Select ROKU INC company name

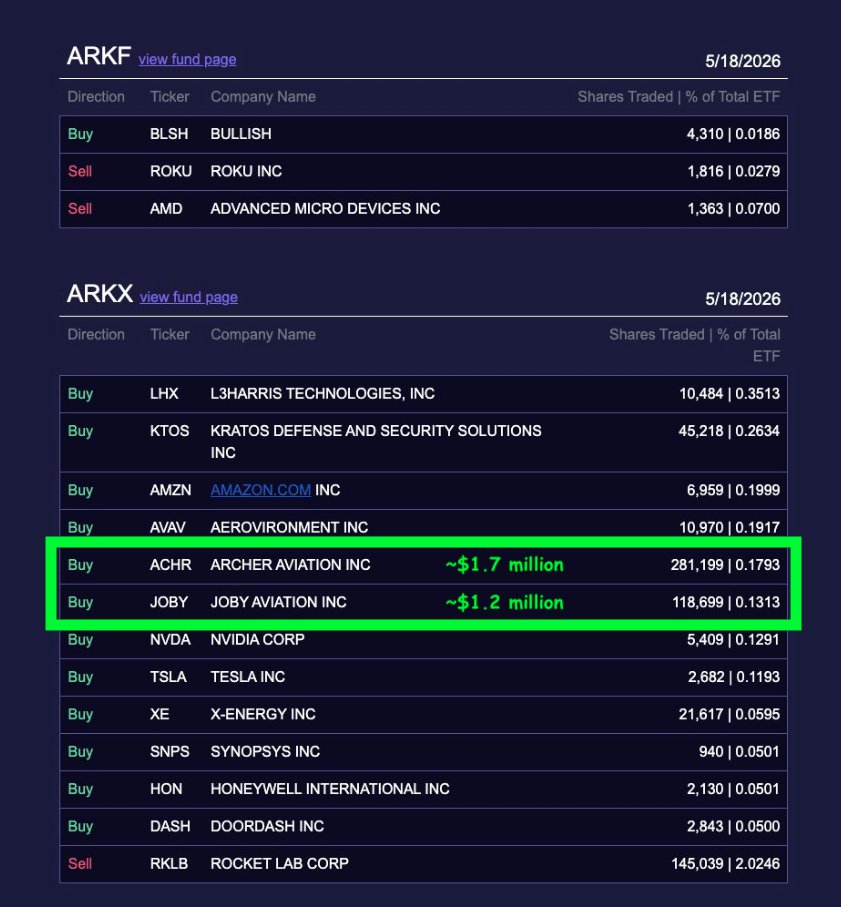[x=246, y=171]
